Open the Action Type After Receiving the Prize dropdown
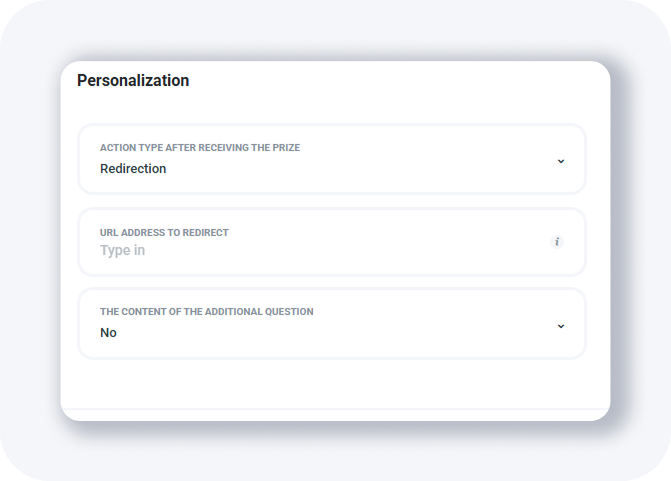 [331, 159]
